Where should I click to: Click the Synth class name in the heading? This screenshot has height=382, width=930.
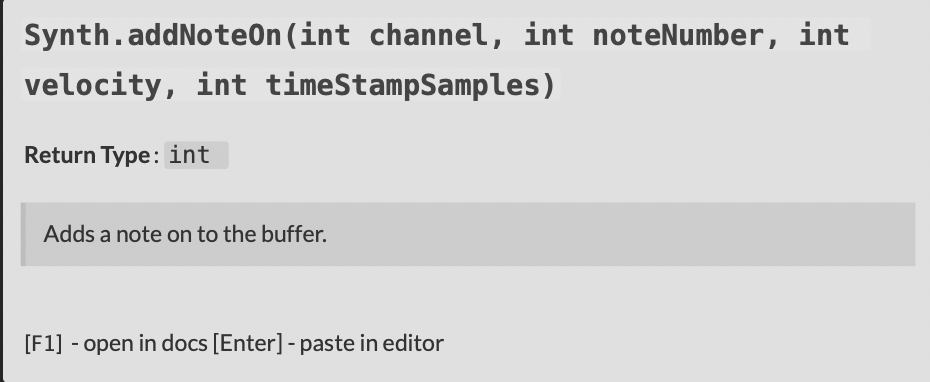click(66, 36)
